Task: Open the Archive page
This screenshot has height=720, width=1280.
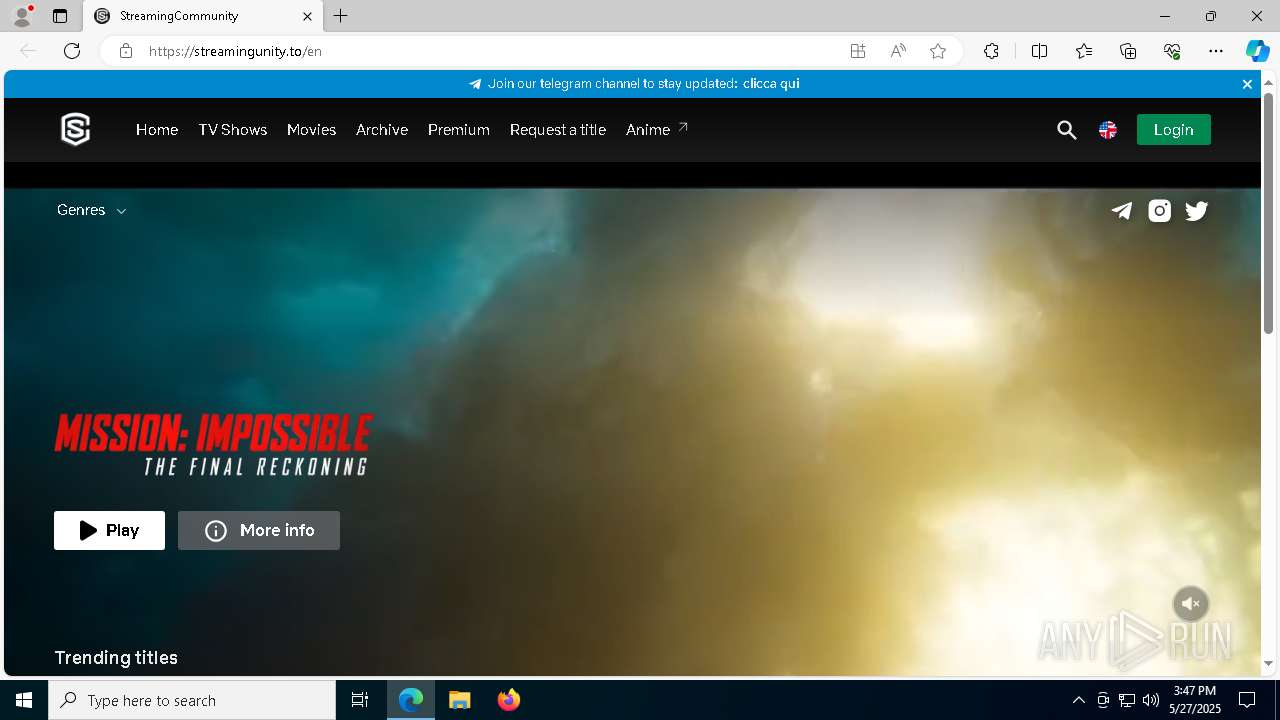Action: point(382,130)
